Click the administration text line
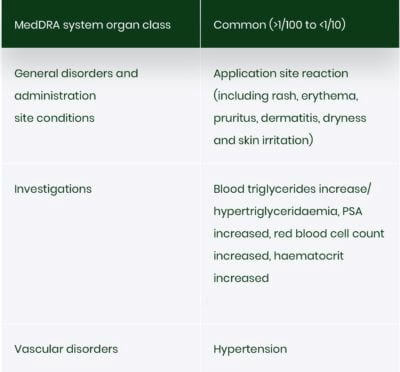The image size is (400, 372). click(55, 96)
